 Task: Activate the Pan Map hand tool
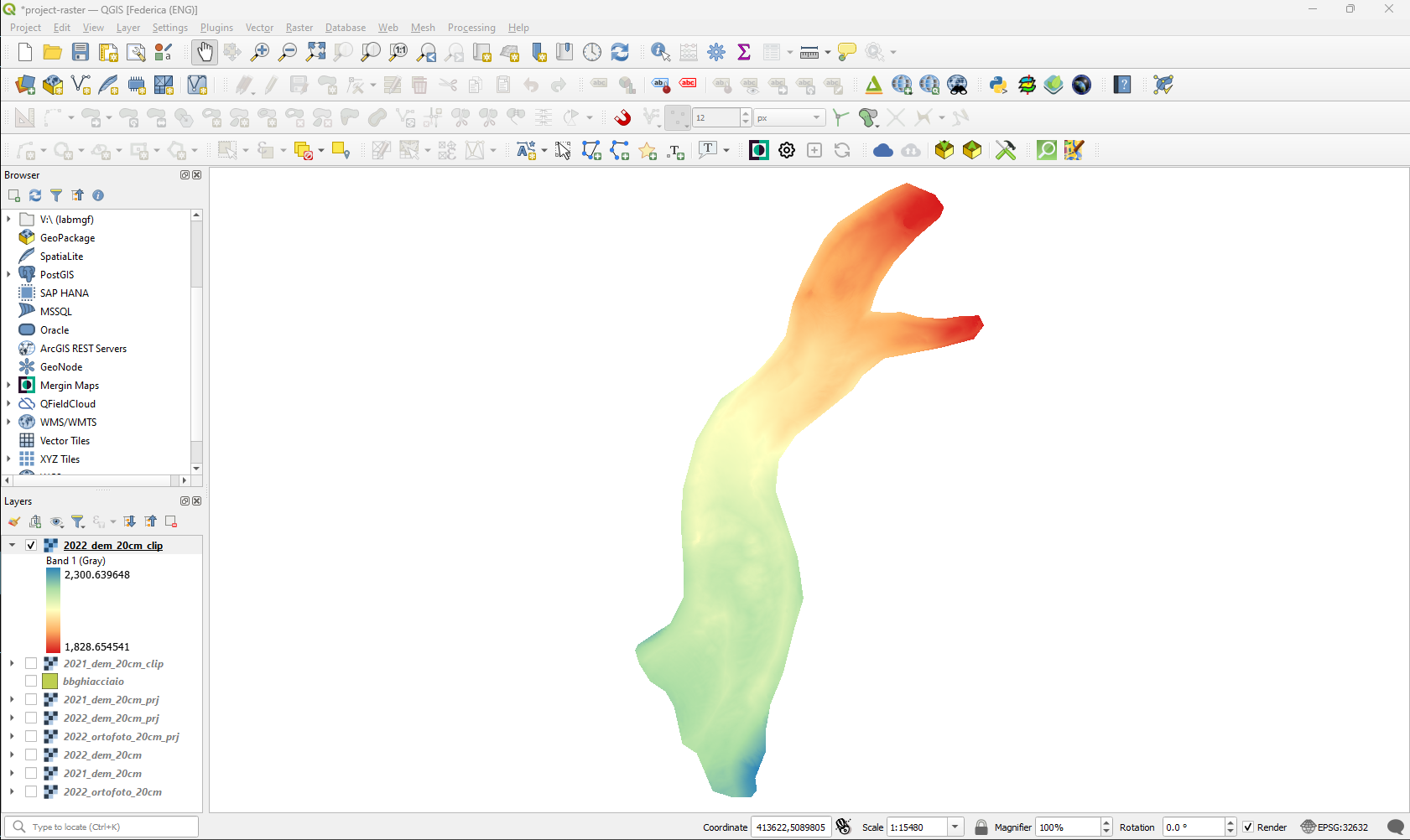point(204,52)
